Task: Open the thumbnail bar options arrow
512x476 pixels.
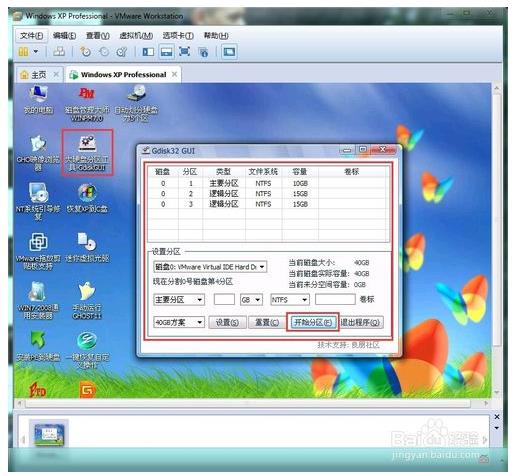Action: tap(497, 428)
